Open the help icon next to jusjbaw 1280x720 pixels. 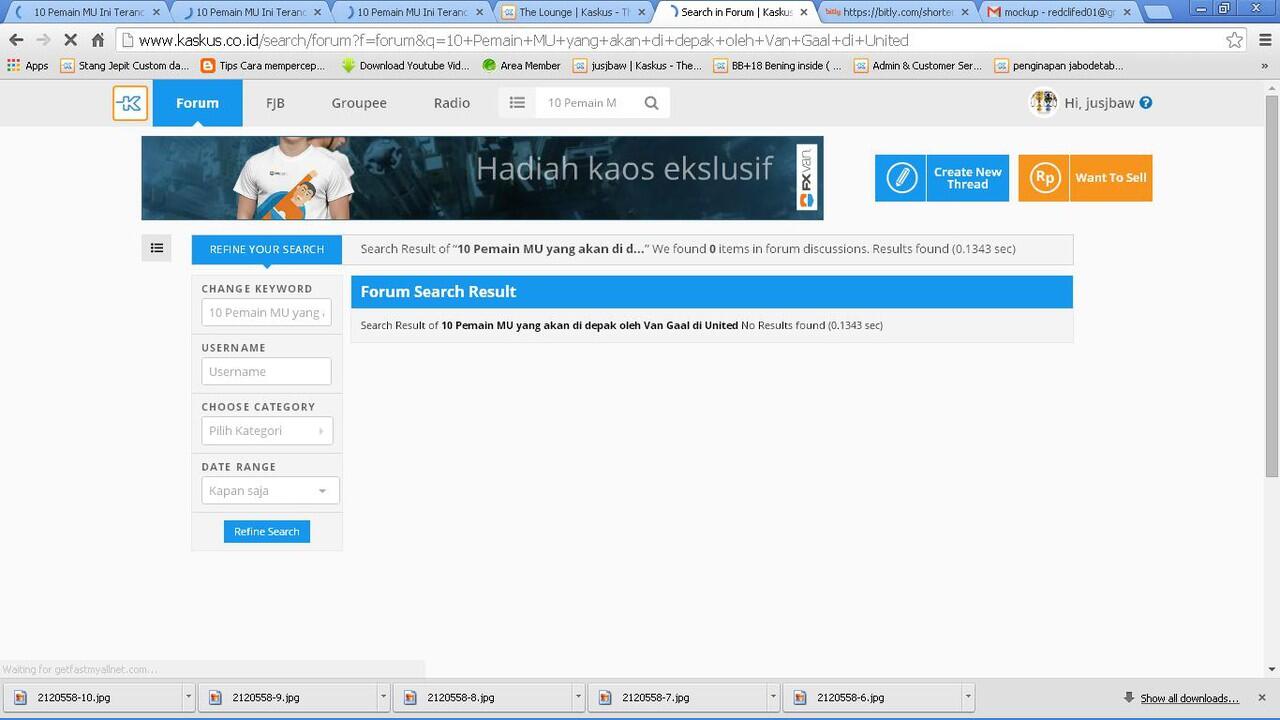click(x=1146, y=103)
